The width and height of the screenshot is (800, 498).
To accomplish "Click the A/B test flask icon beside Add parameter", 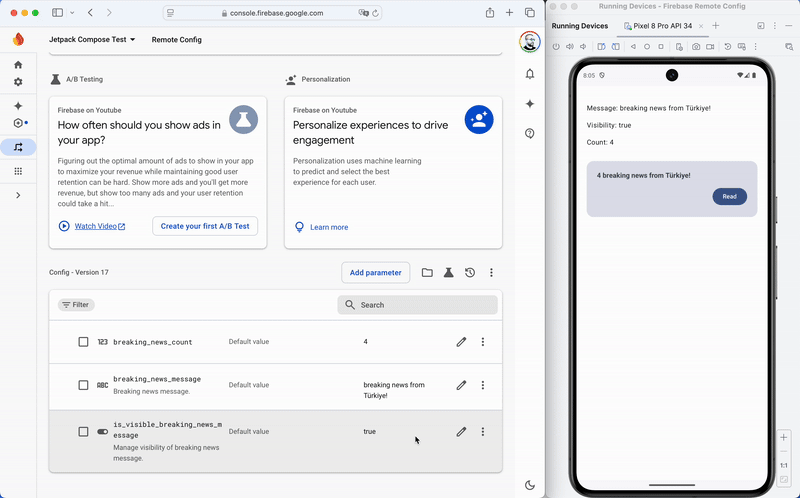I will point(448,272).
